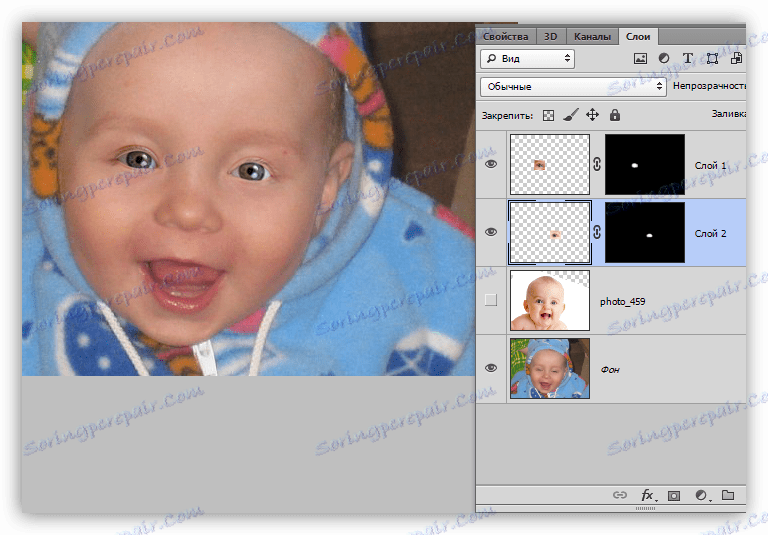The width and height of the screenshot is (768, 535).
Task: Hide Слой 1 layer visibility eye
Action: tap(491, 164)
